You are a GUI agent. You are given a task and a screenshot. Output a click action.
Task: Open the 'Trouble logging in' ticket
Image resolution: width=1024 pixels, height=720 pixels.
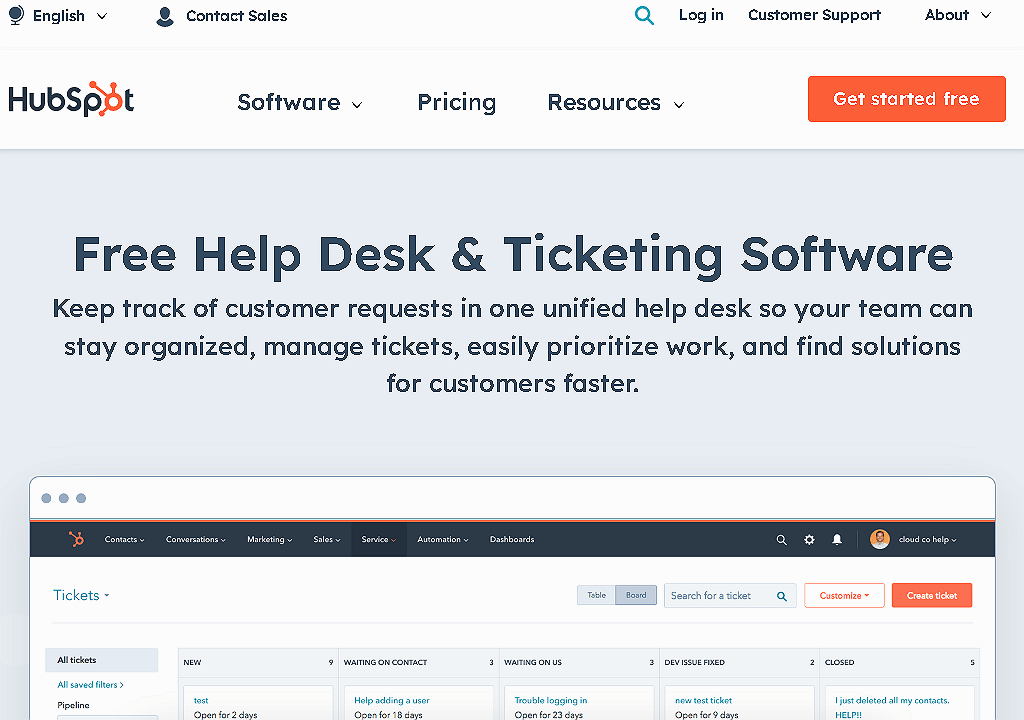(551, 700)
